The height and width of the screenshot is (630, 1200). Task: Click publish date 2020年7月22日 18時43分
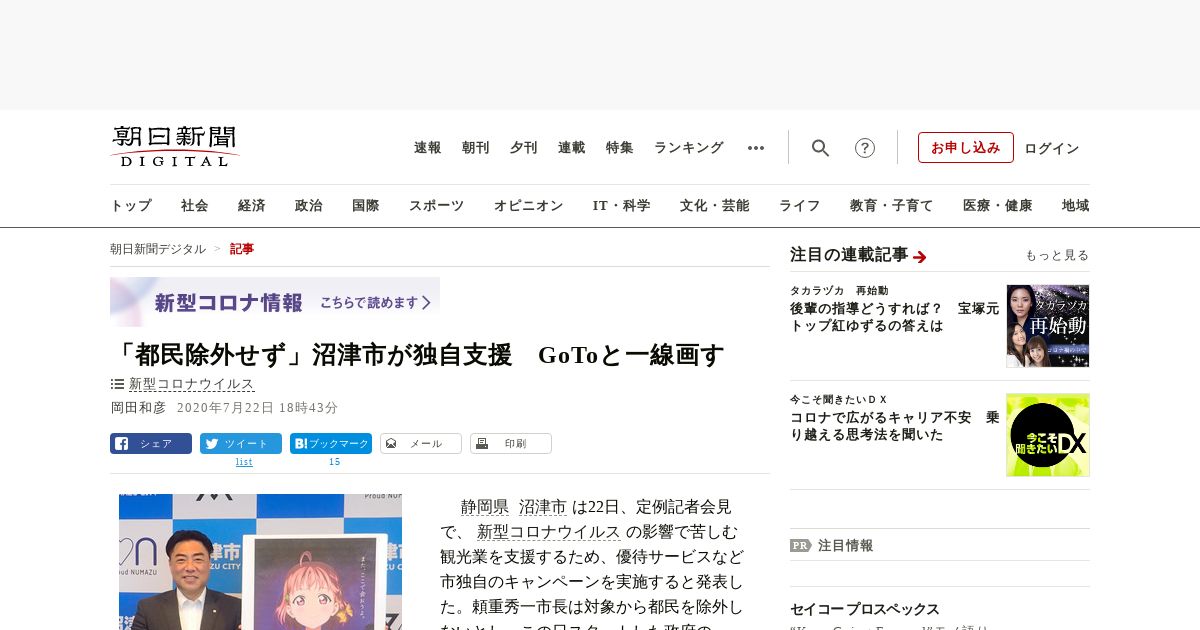(257, 408)
